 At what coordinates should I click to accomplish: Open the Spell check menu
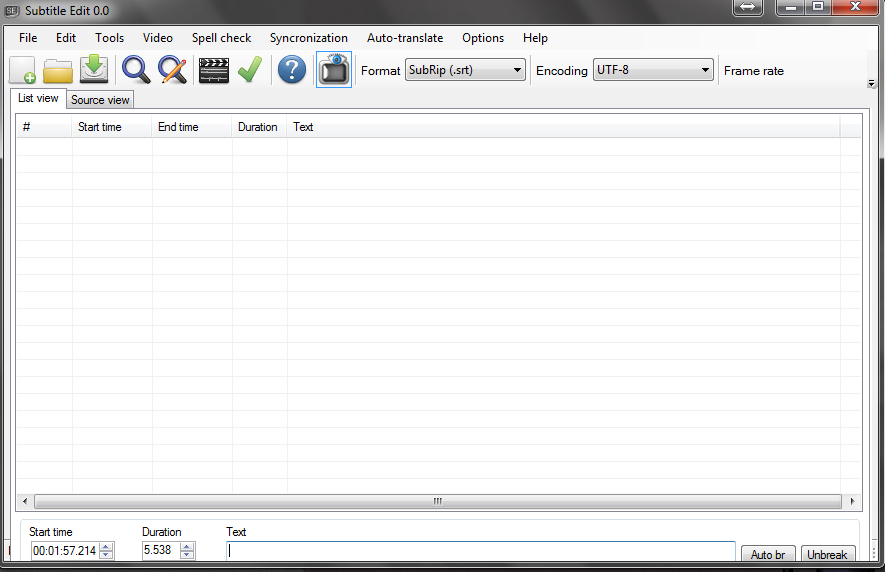[221, 38]
